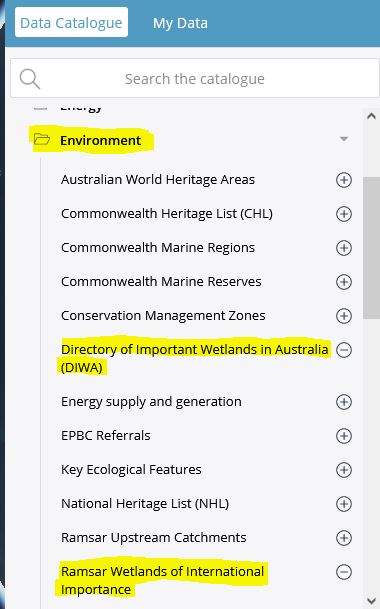
Task: Switch to the My Data tab
Action: (x=180, y=23)
